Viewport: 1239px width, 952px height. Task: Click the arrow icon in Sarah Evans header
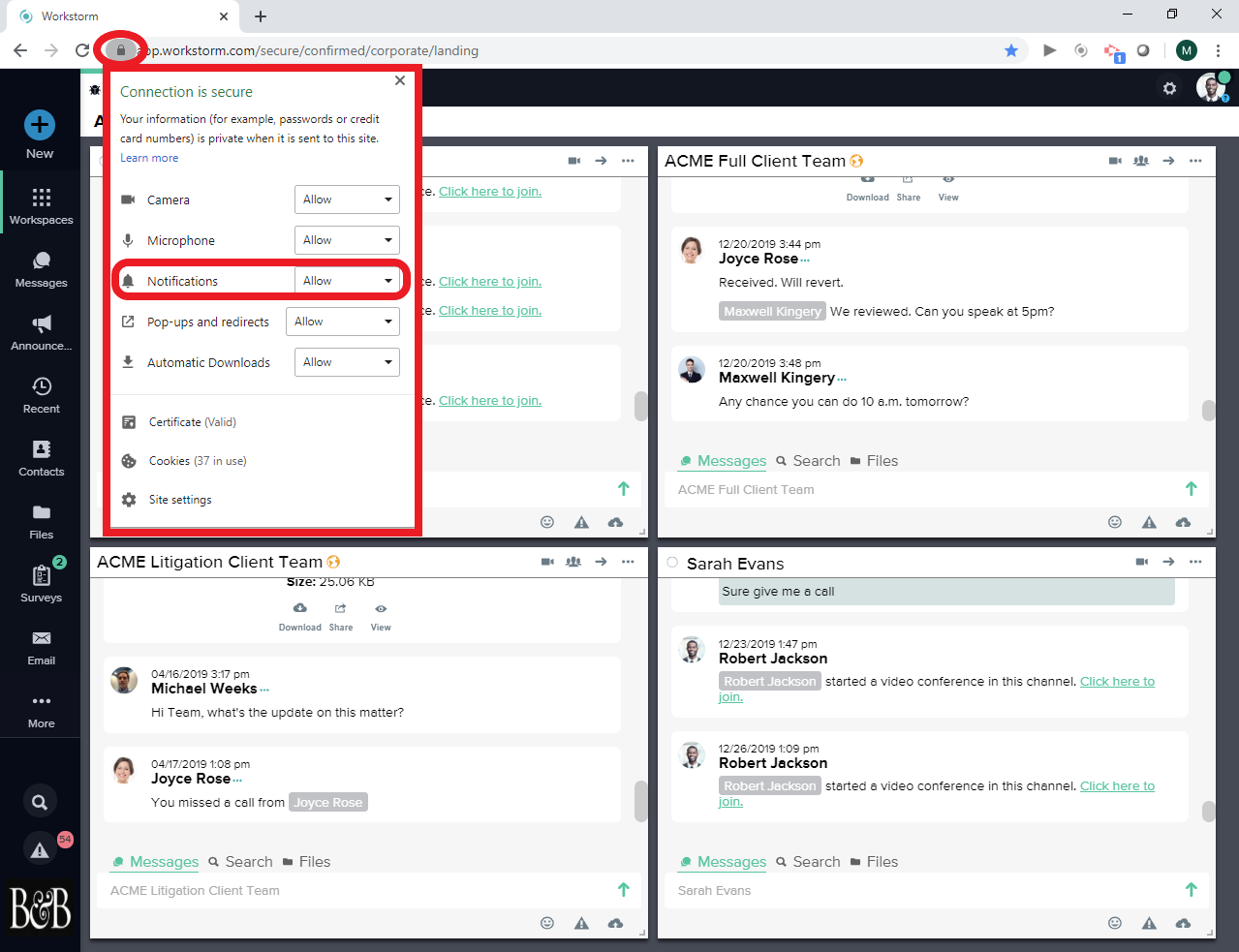click(1168, 562)
